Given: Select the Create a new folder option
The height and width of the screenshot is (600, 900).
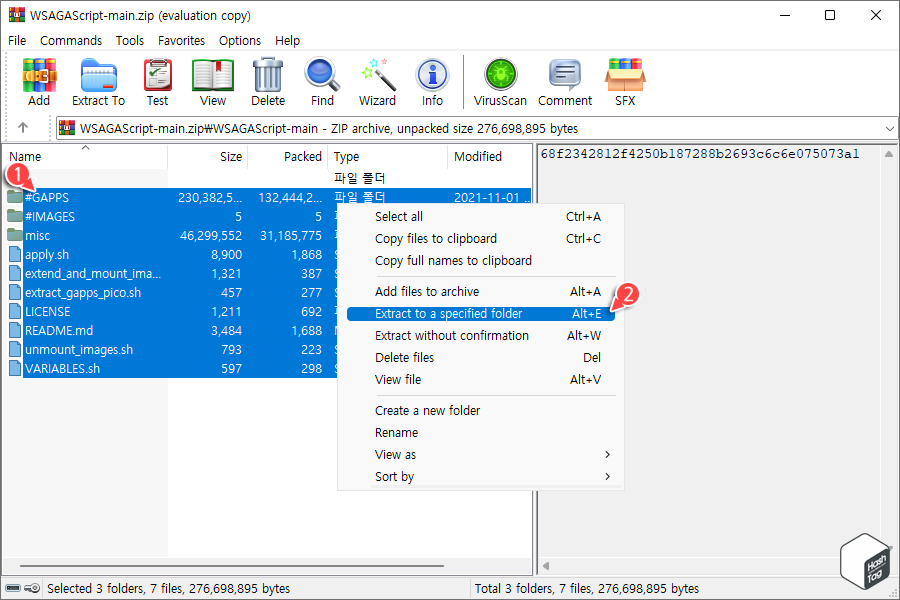Looking at the screenshot, I should tap(428, 410).
